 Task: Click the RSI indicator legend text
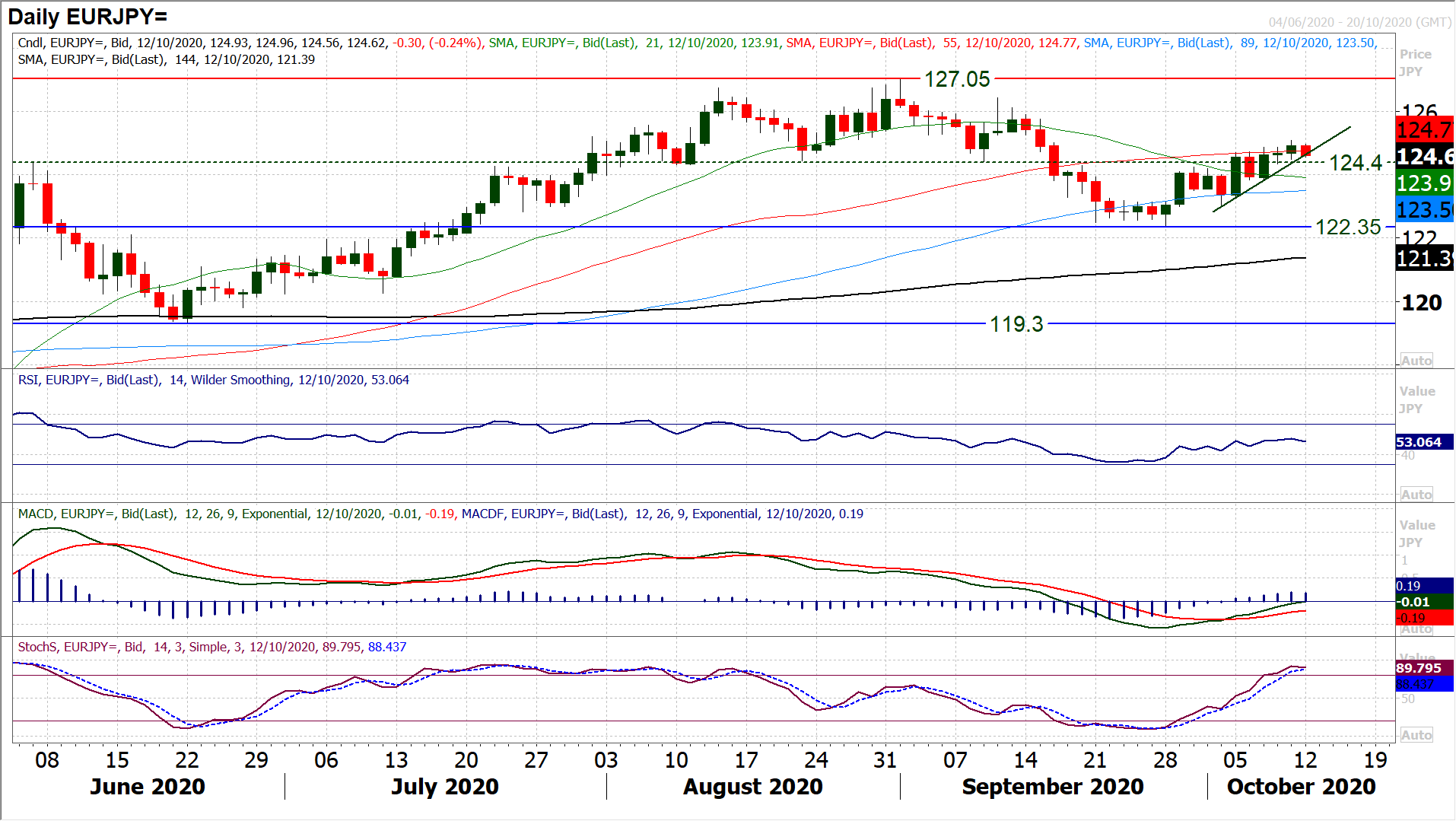click(214, 380)
